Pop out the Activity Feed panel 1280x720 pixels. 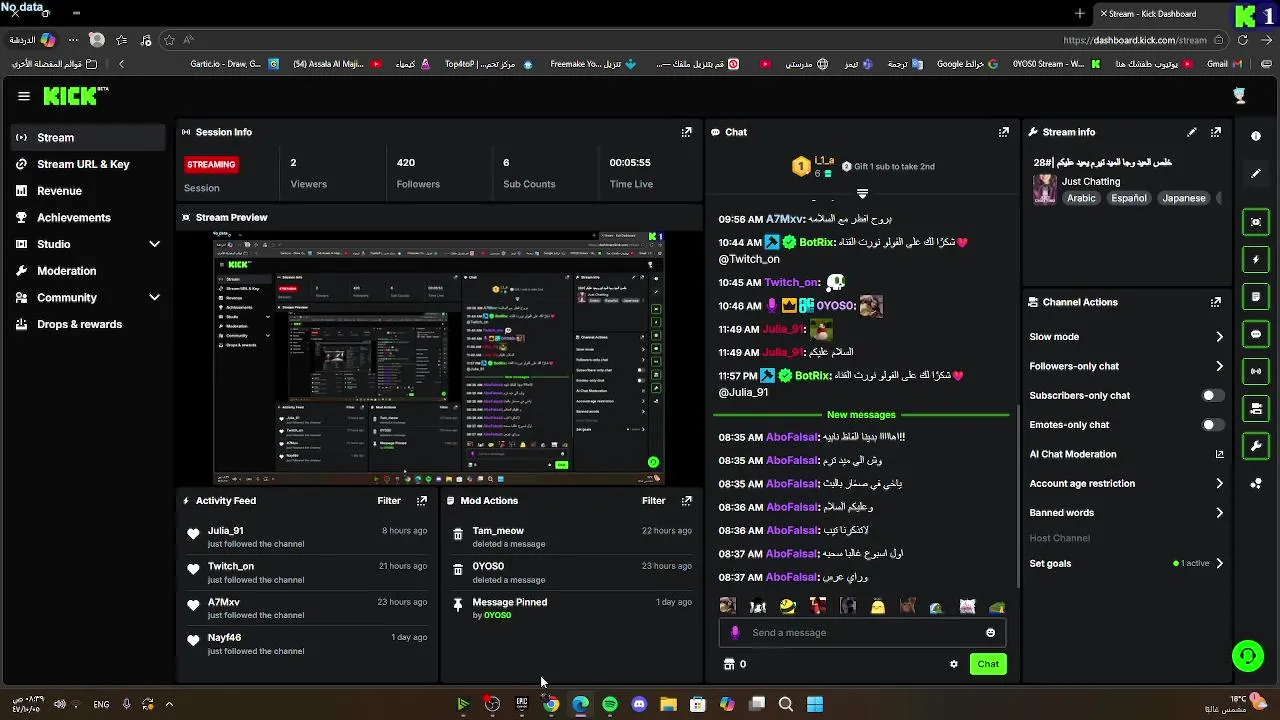421,501
